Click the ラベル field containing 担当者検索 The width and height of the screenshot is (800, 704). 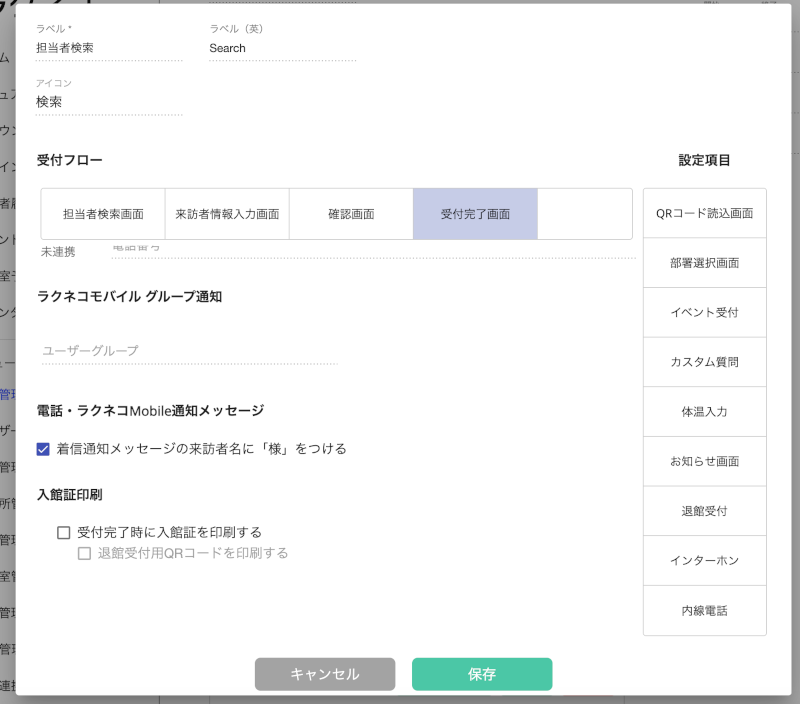[x=109, y=48]
